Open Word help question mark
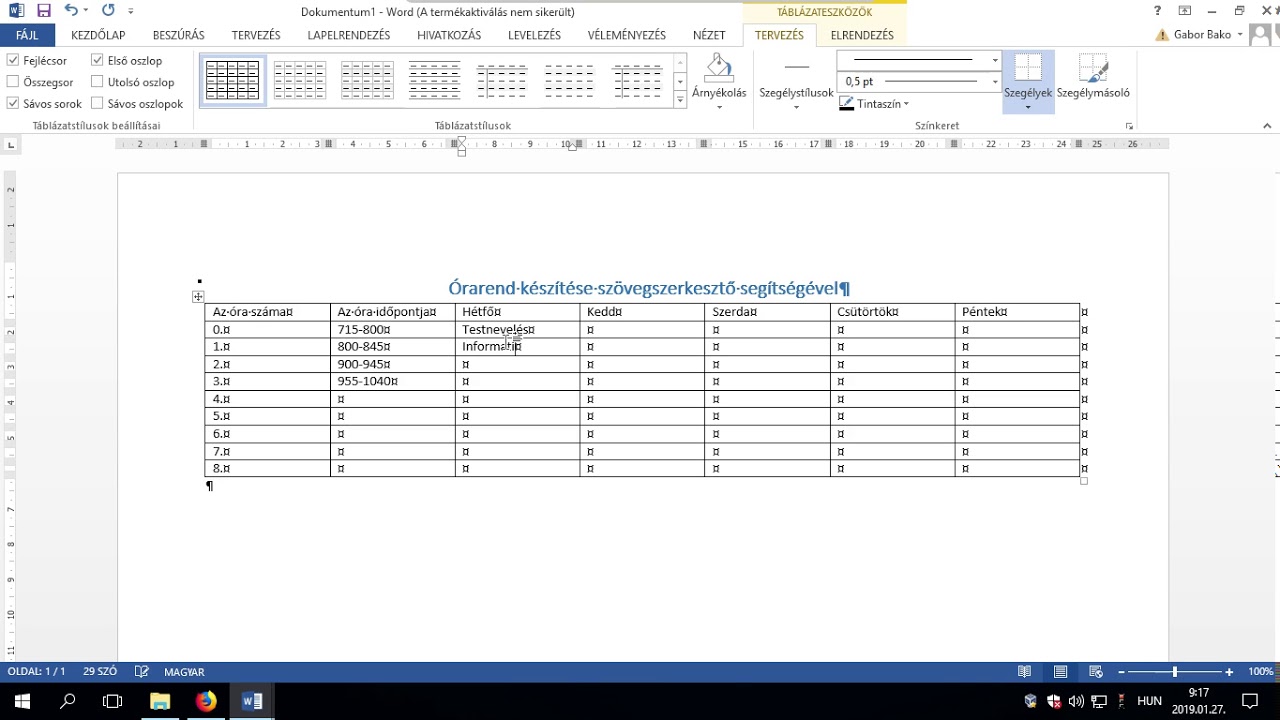This screenshot has width=1280, height=720. pos(1157,11)
